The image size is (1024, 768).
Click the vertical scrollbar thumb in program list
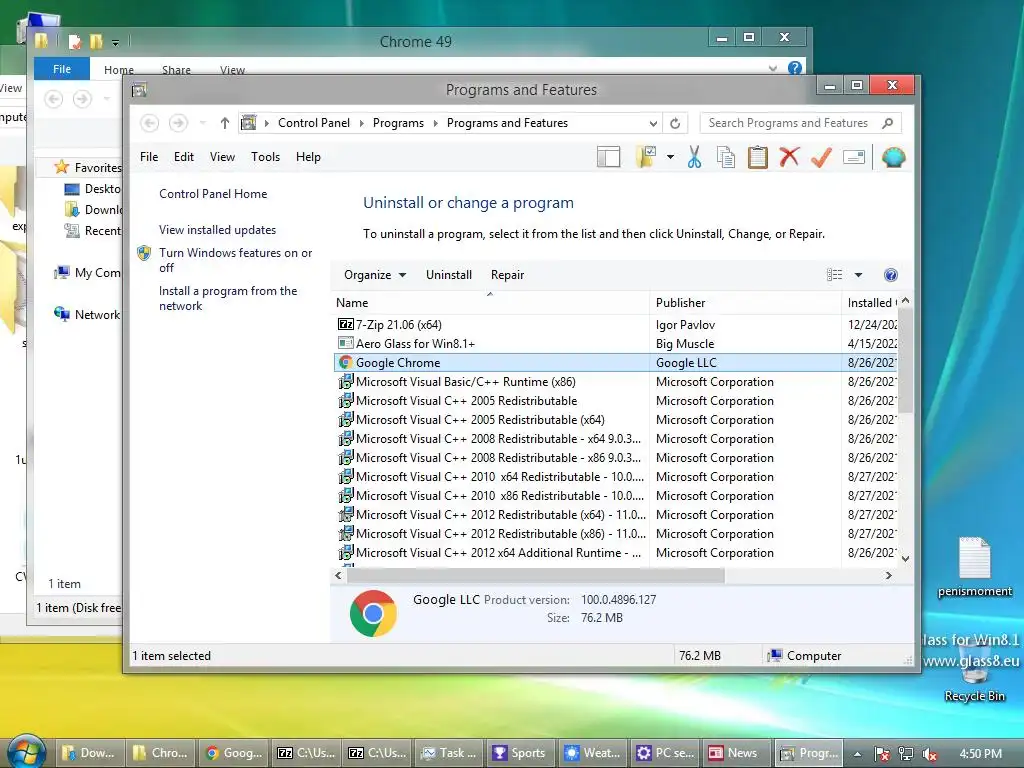905,361
